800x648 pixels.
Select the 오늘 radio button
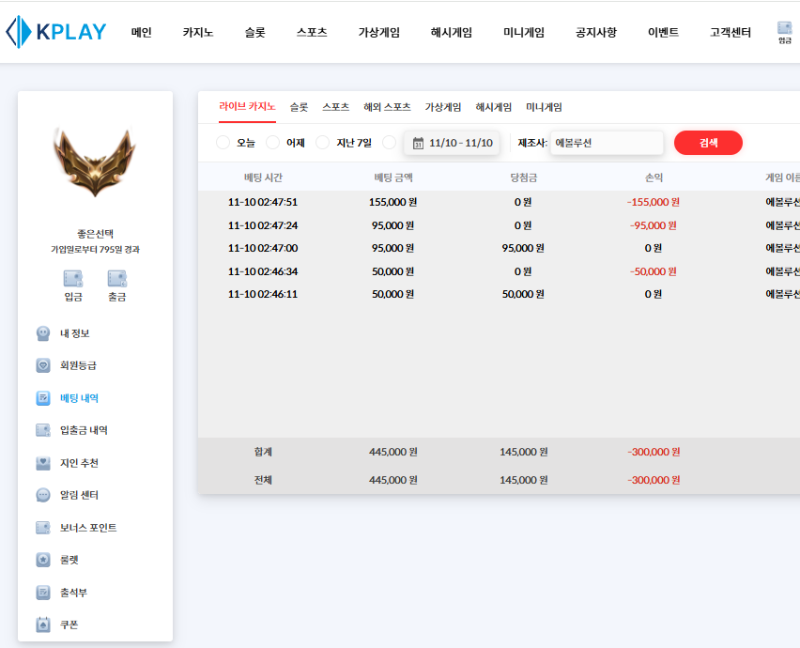223,143
